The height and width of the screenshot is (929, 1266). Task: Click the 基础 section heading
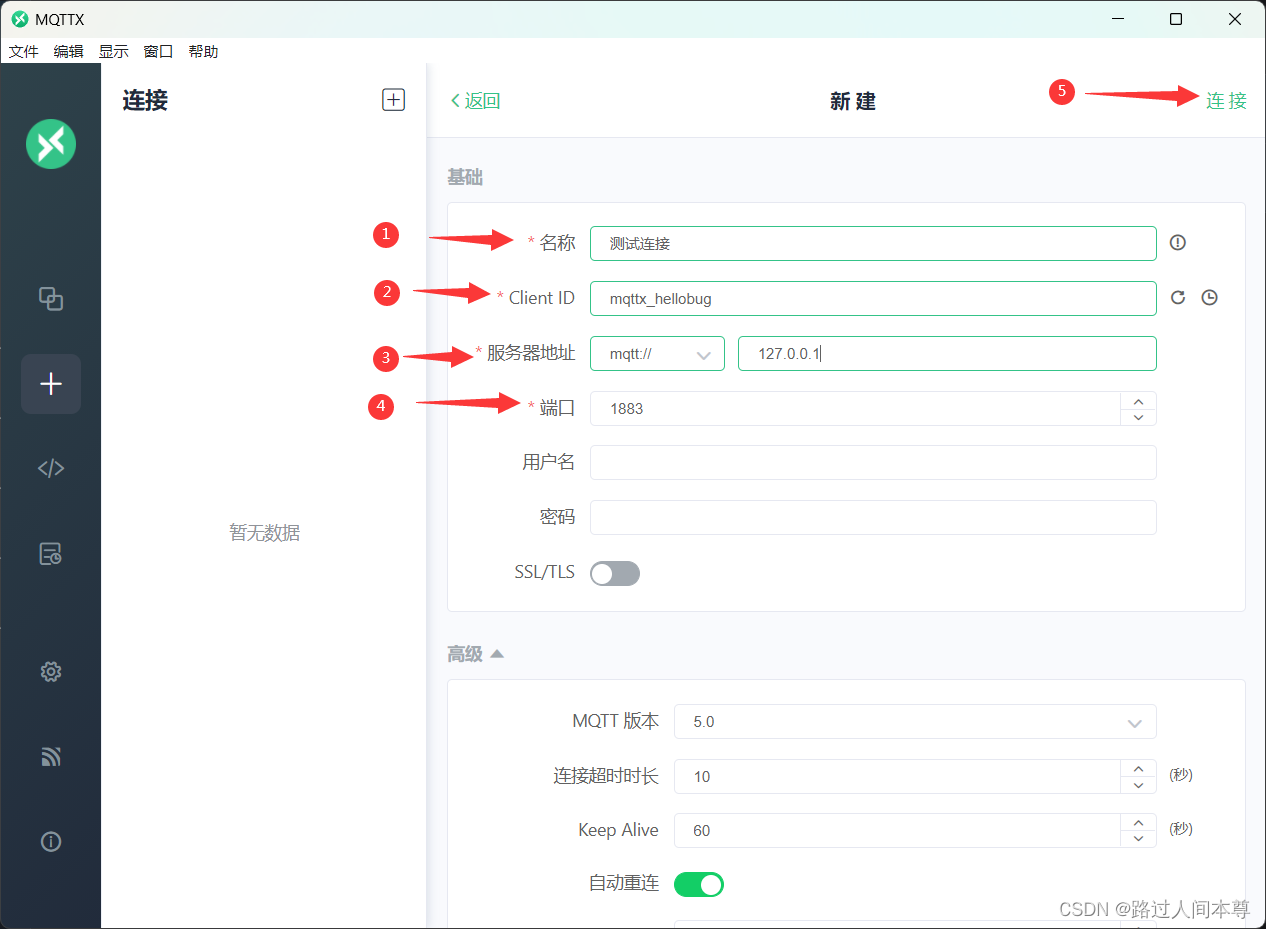click(x=465, y=178)
